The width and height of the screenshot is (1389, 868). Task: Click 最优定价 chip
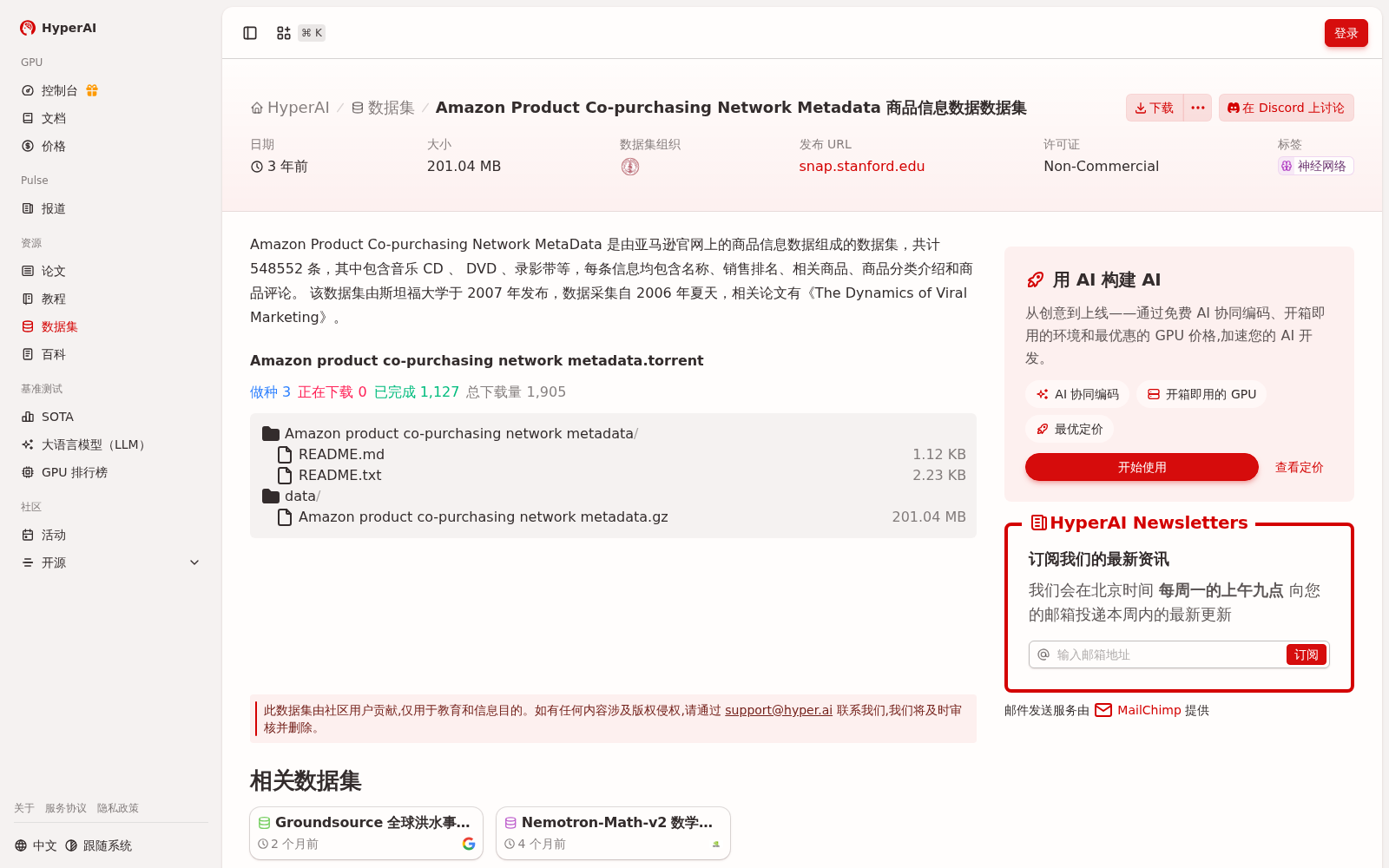click(x=1069, y=429)
